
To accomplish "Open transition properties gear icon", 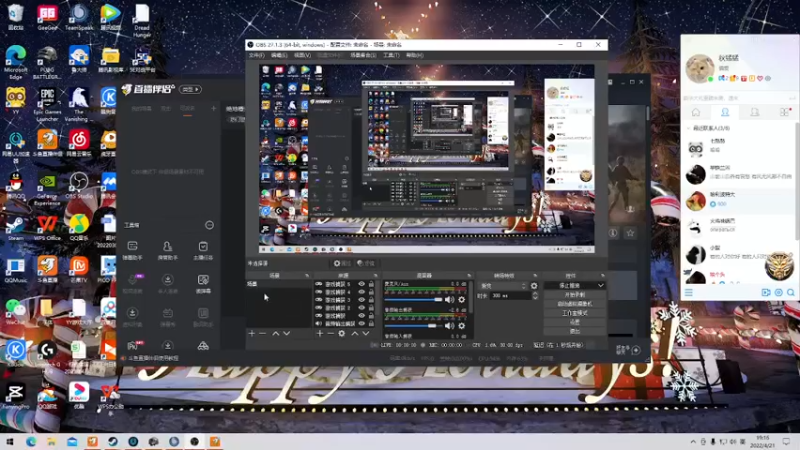I will coord(534,286).
